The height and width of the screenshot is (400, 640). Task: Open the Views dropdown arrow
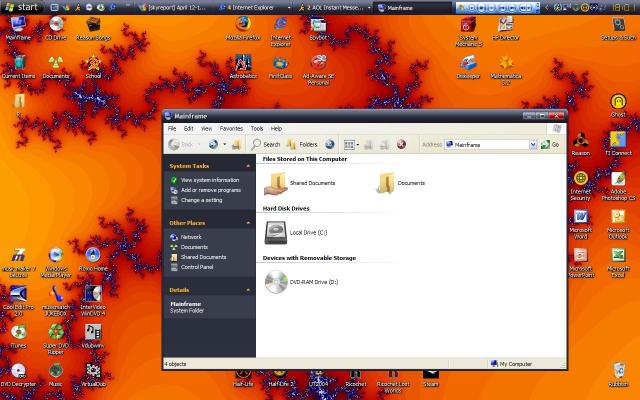tap(358, 144)
